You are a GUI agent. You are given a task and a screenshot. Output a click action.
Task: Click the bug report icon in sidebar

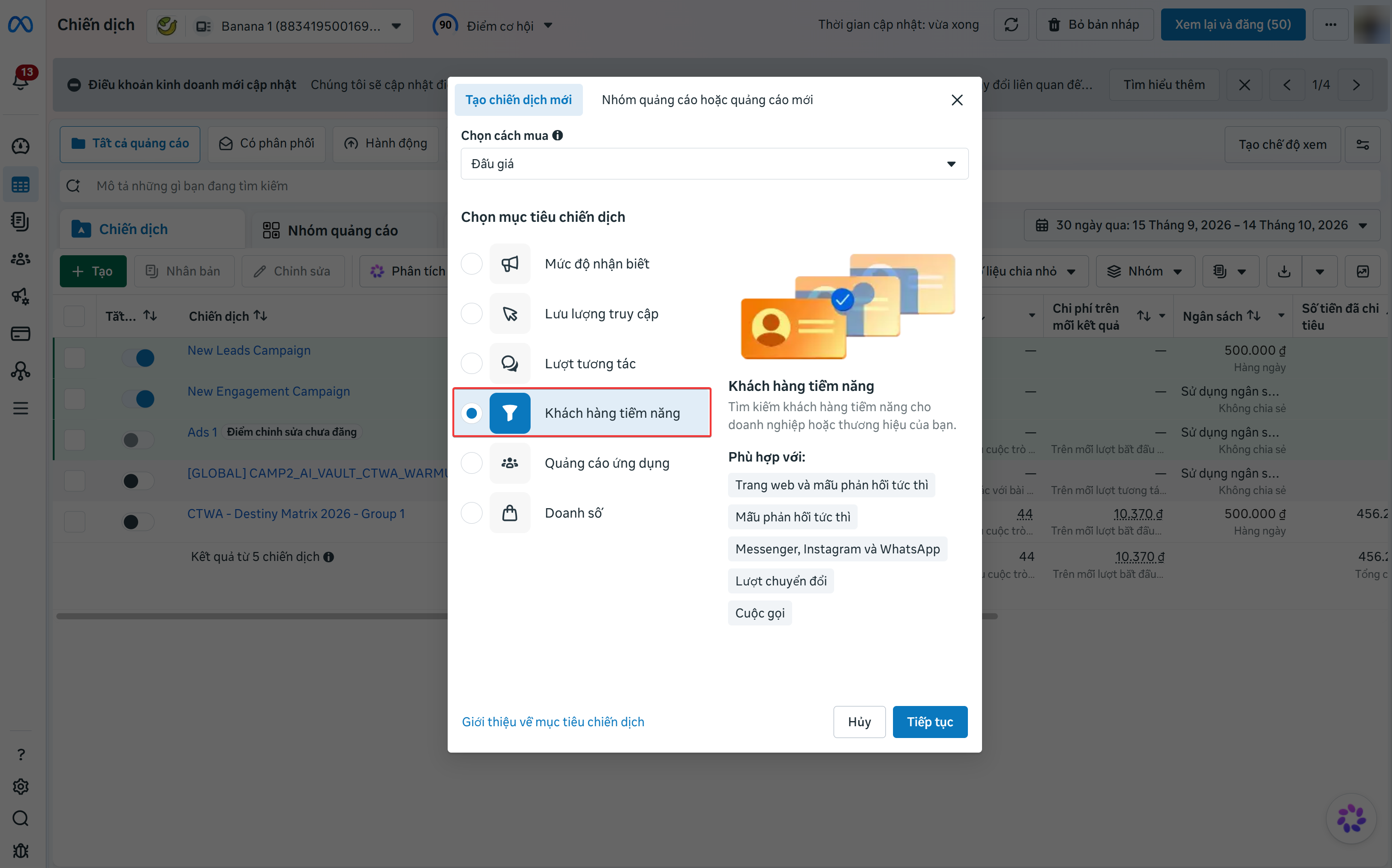(x=21, y=851)
